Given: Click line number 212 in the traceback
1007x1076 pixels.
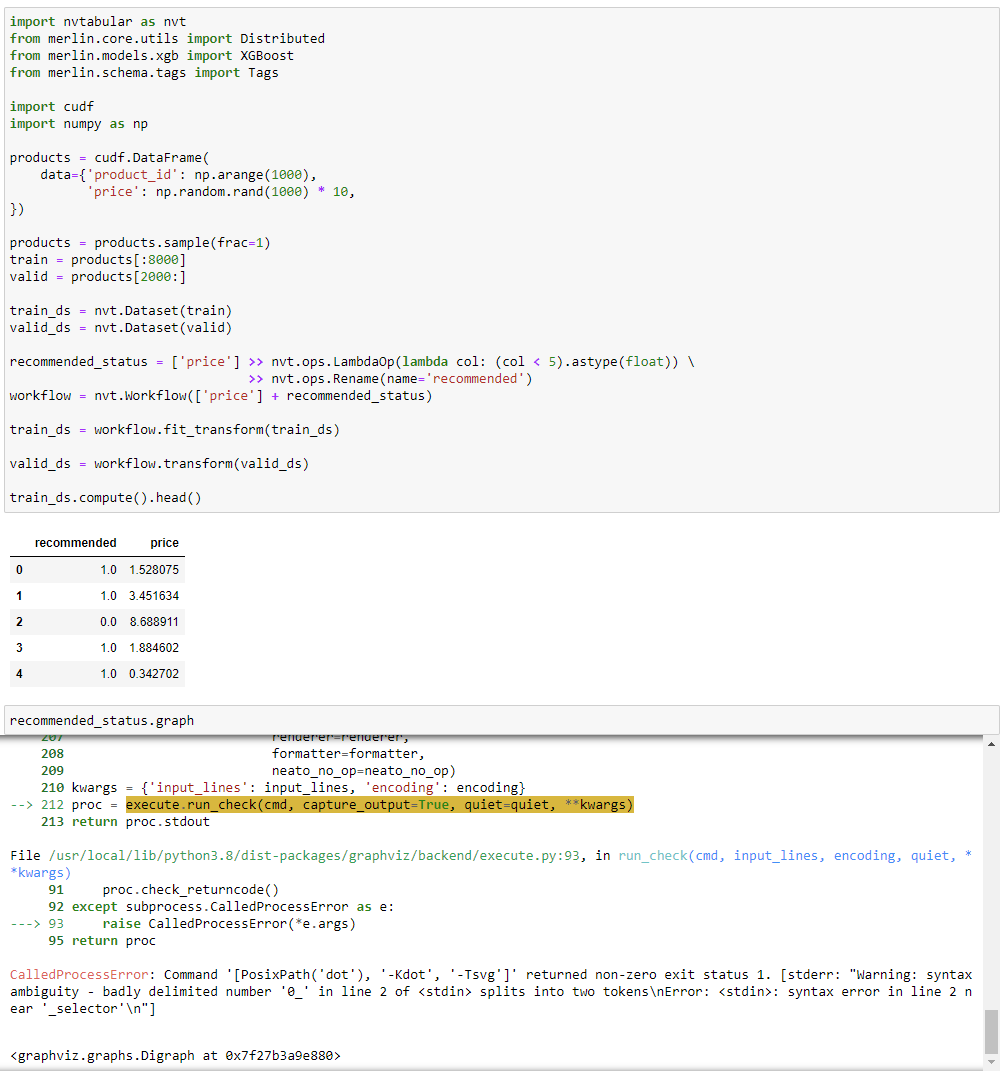Looking at the screenshot, I should (50, 804).
